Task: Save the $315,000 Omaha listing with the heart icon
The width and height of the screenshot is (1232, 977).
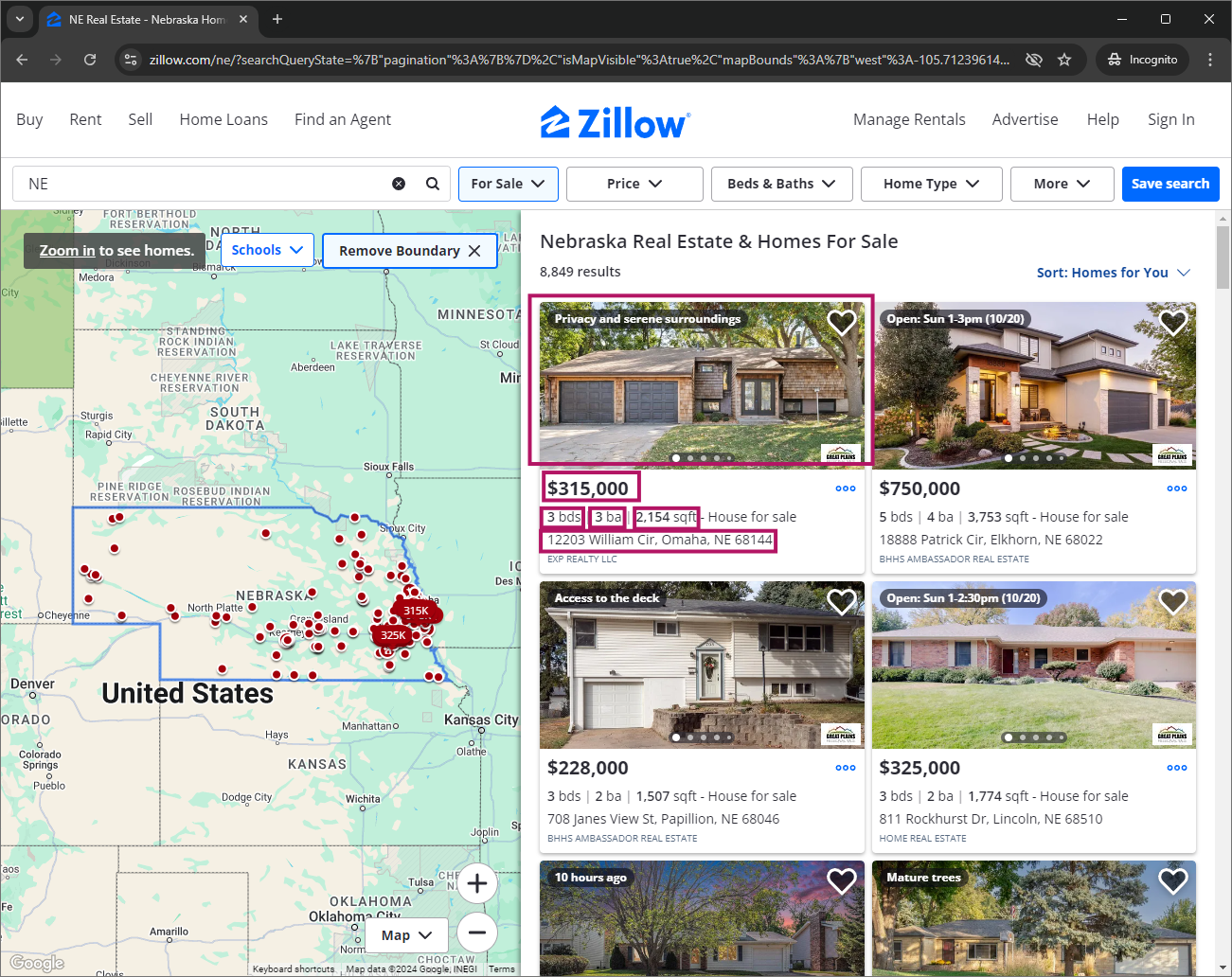Action: coord(841,322)
